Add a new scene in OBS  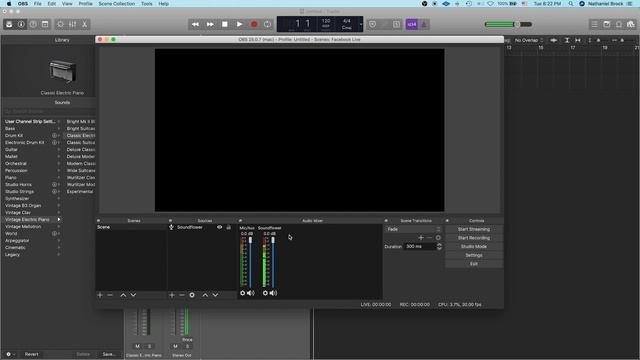[100, 295]
